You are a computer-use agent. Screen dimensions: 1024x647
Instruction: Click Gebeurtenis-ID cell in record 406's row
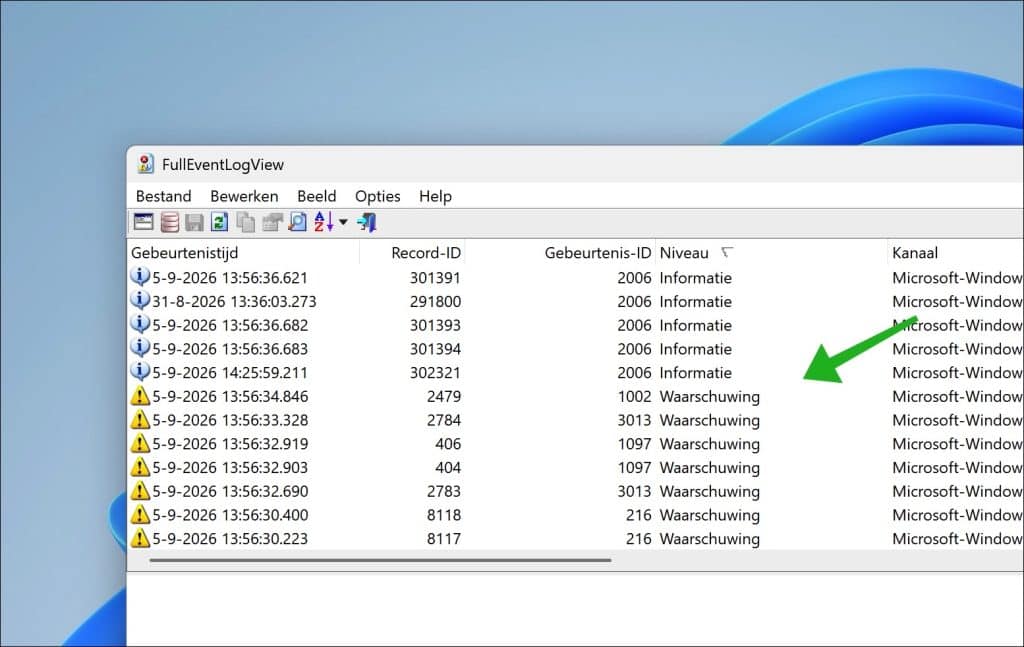(x=634, y=443)
